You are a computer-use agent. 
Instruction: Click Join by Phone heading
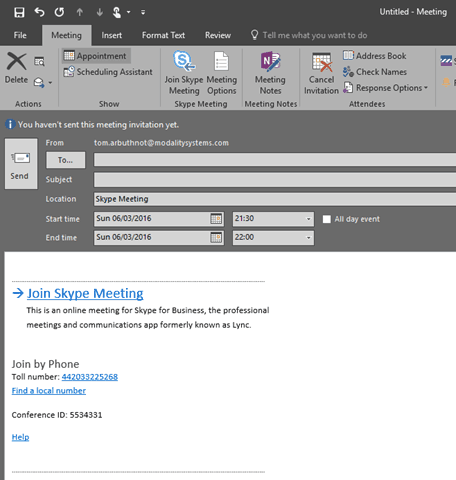click(x=45, y=364)
